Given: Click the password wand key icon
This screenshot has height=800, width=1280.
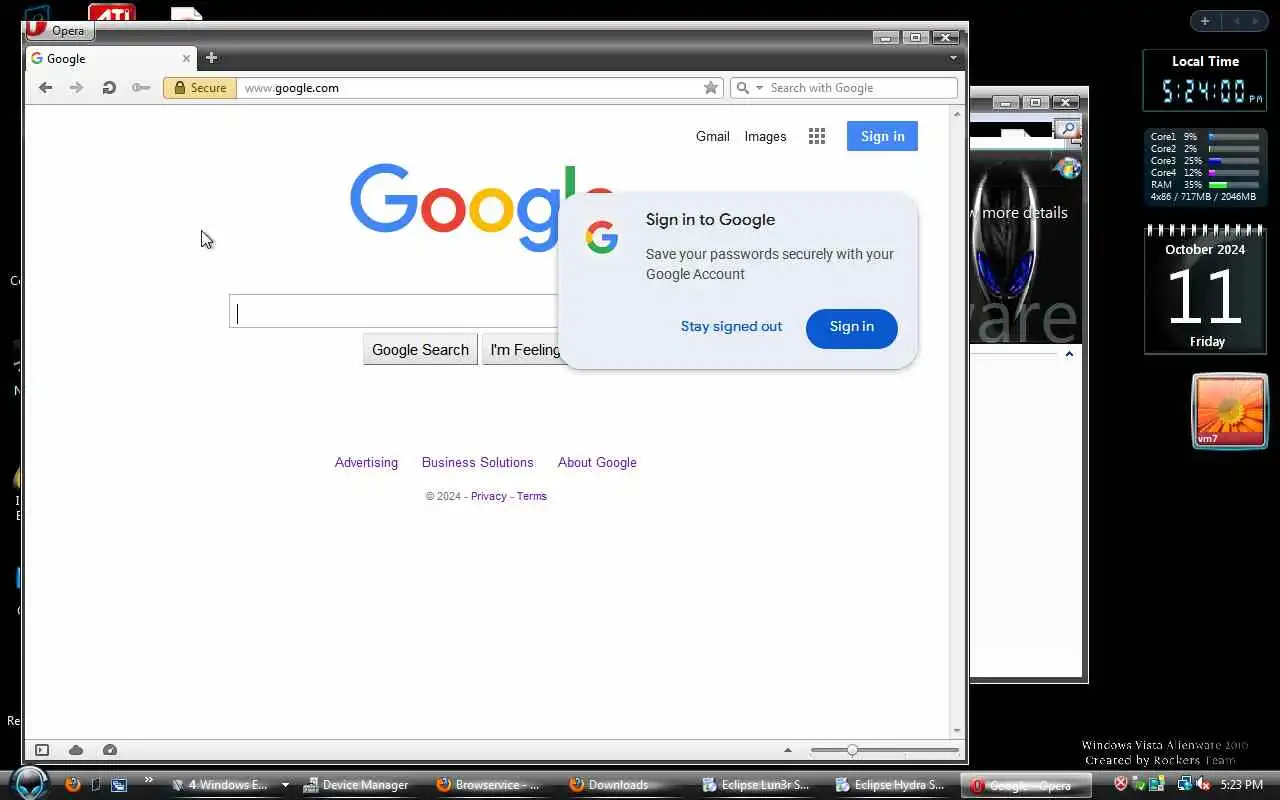Looking at the screenshot, I should pos(141,88).
